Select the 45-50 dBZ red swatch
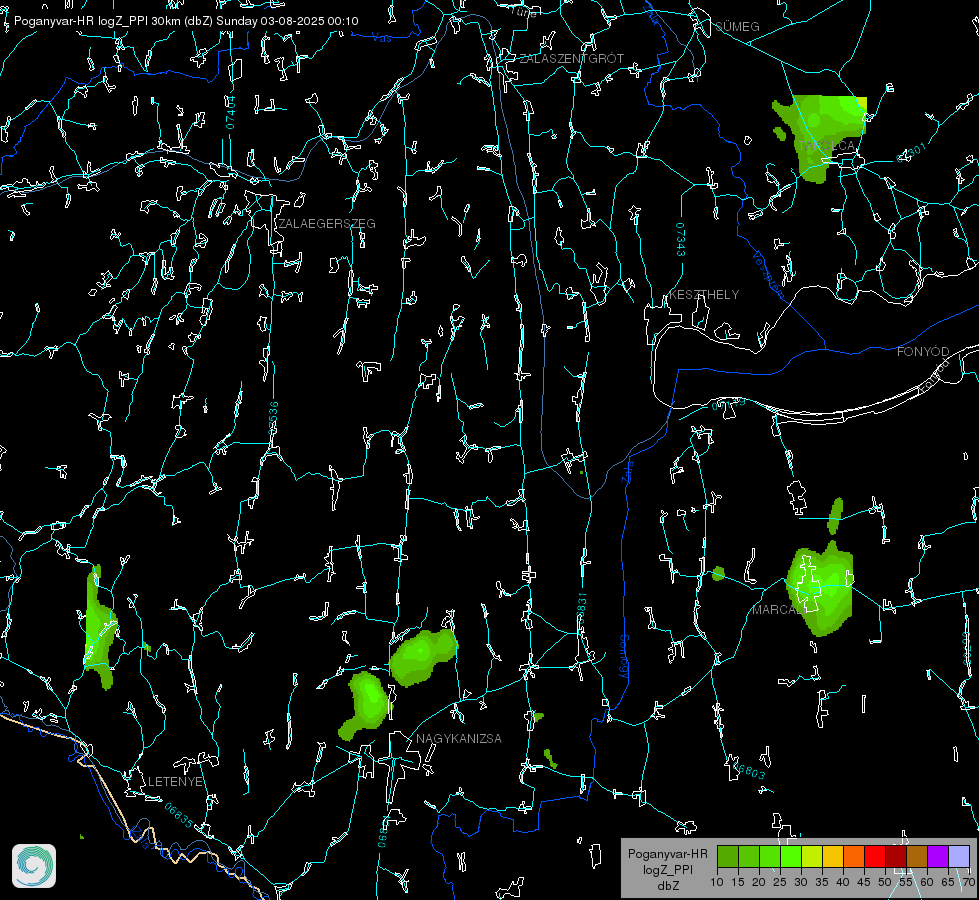This screenshot has width=979, height=900. tap(875, 856)
